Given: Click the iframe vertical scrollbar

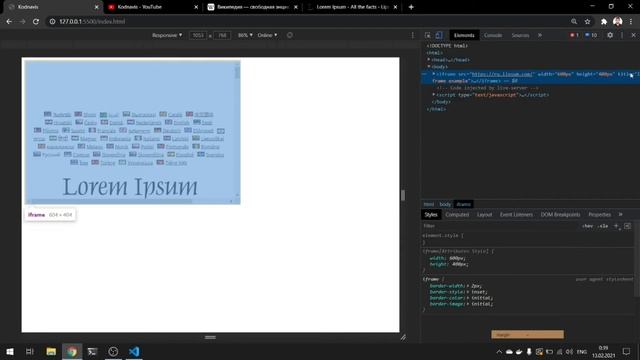Looking at the screenshot, I should [237, 131].
